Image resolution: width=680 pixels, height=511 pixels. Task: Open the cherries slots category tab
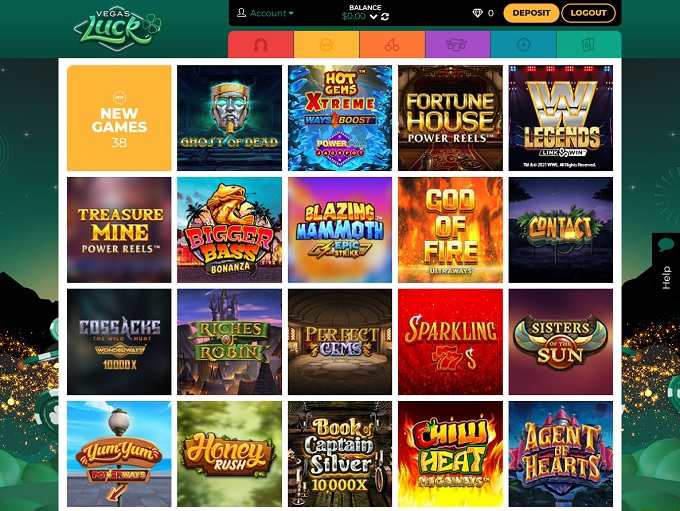coord(392,45)
